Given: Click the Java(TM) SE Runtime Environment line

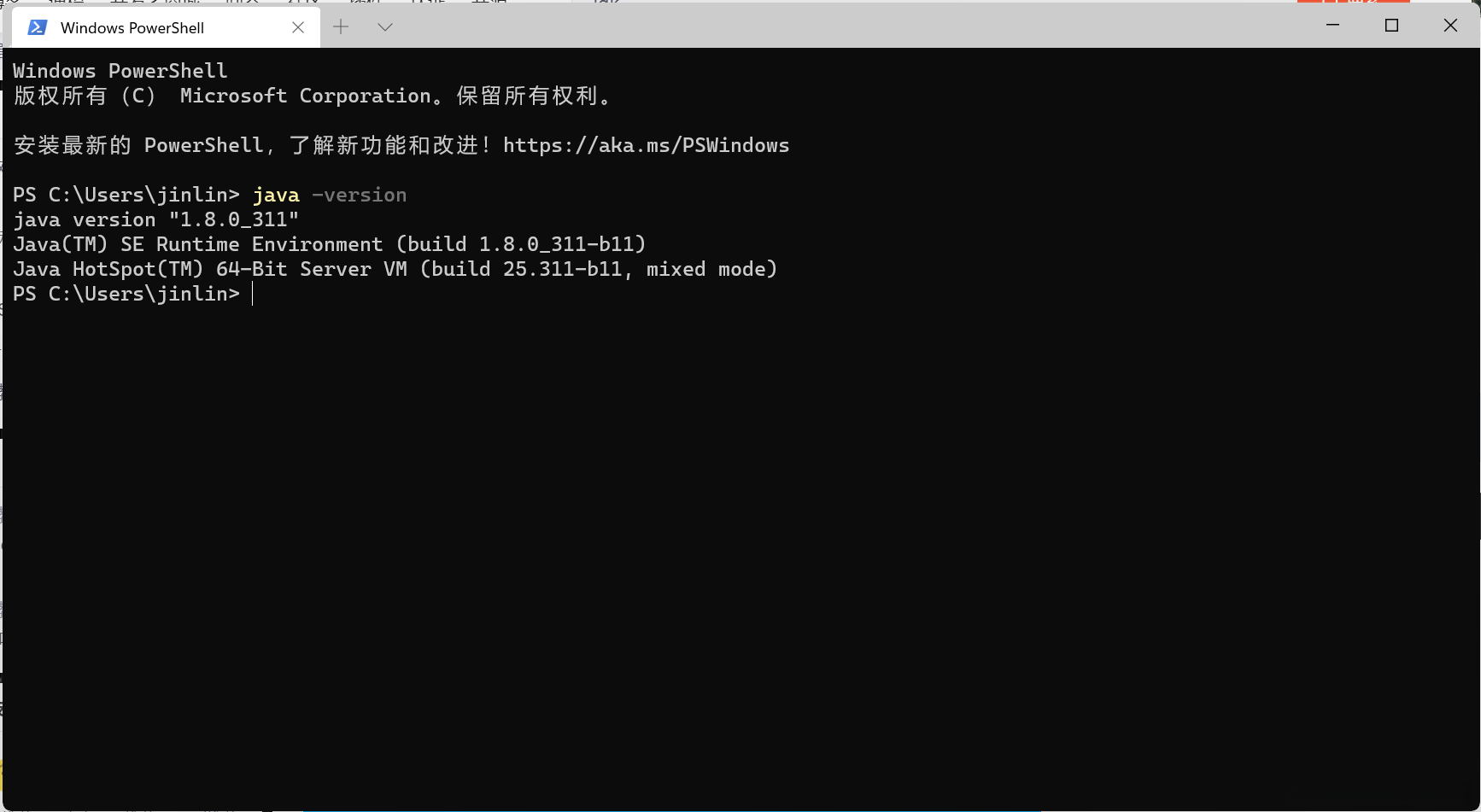Looking at the screenshot, I should [x=329, y=245].
